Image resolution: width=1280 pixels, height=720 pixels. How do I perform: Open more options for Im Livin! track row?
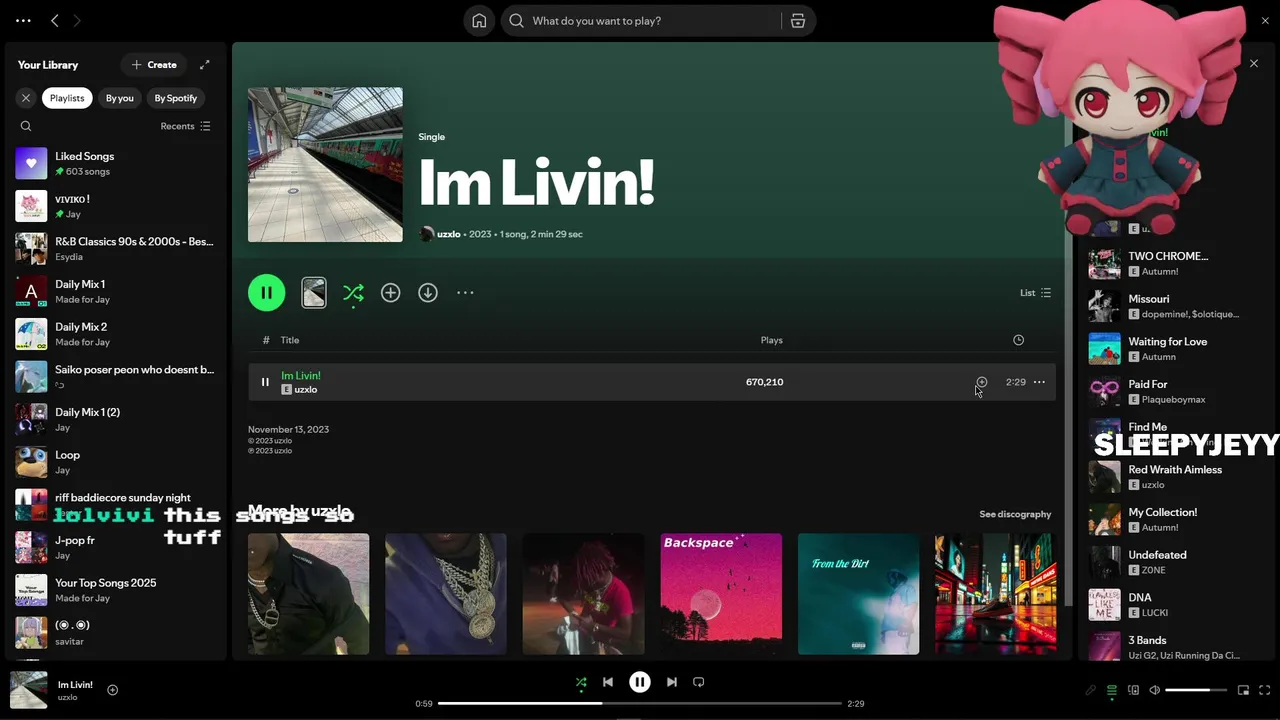1039,382
